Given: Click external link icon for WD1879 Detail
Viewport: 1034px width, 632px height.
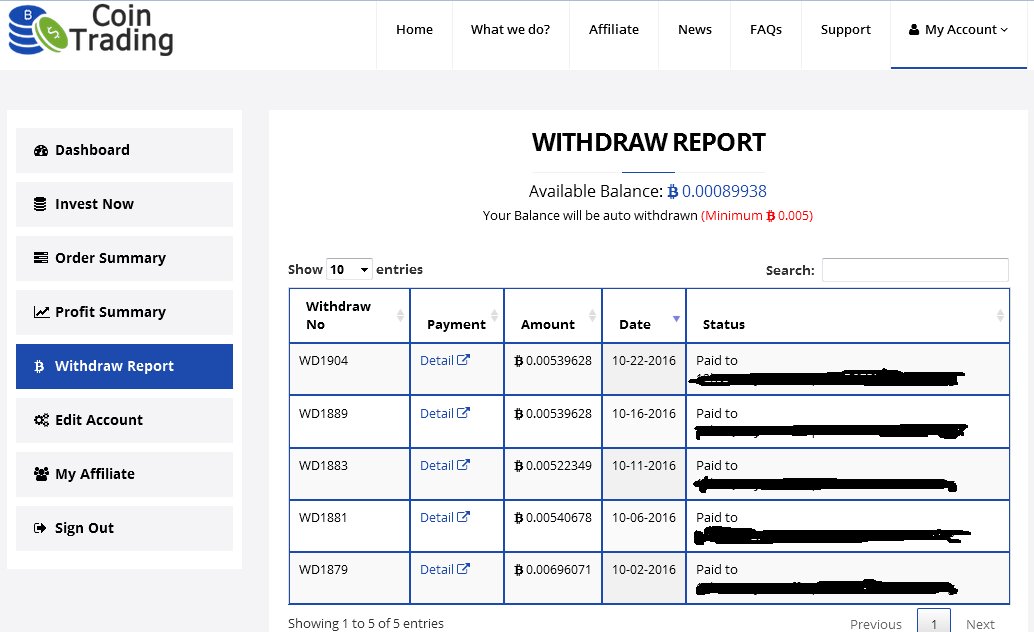Looking at the screenshot, I should (x=464, y=569).
